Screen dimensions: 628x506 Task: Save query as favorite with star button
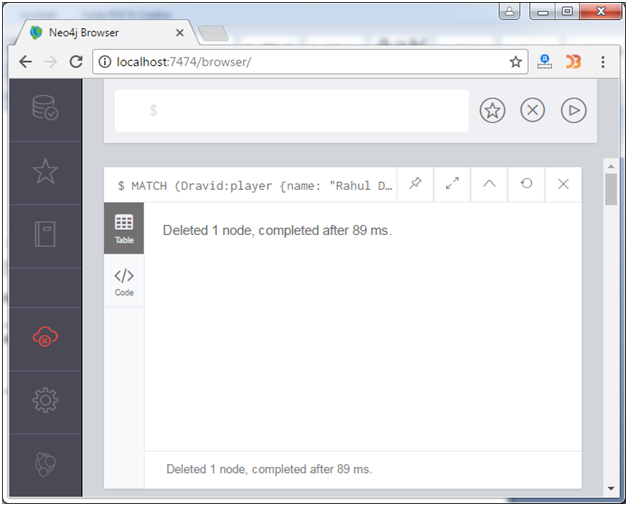[492, 110]
